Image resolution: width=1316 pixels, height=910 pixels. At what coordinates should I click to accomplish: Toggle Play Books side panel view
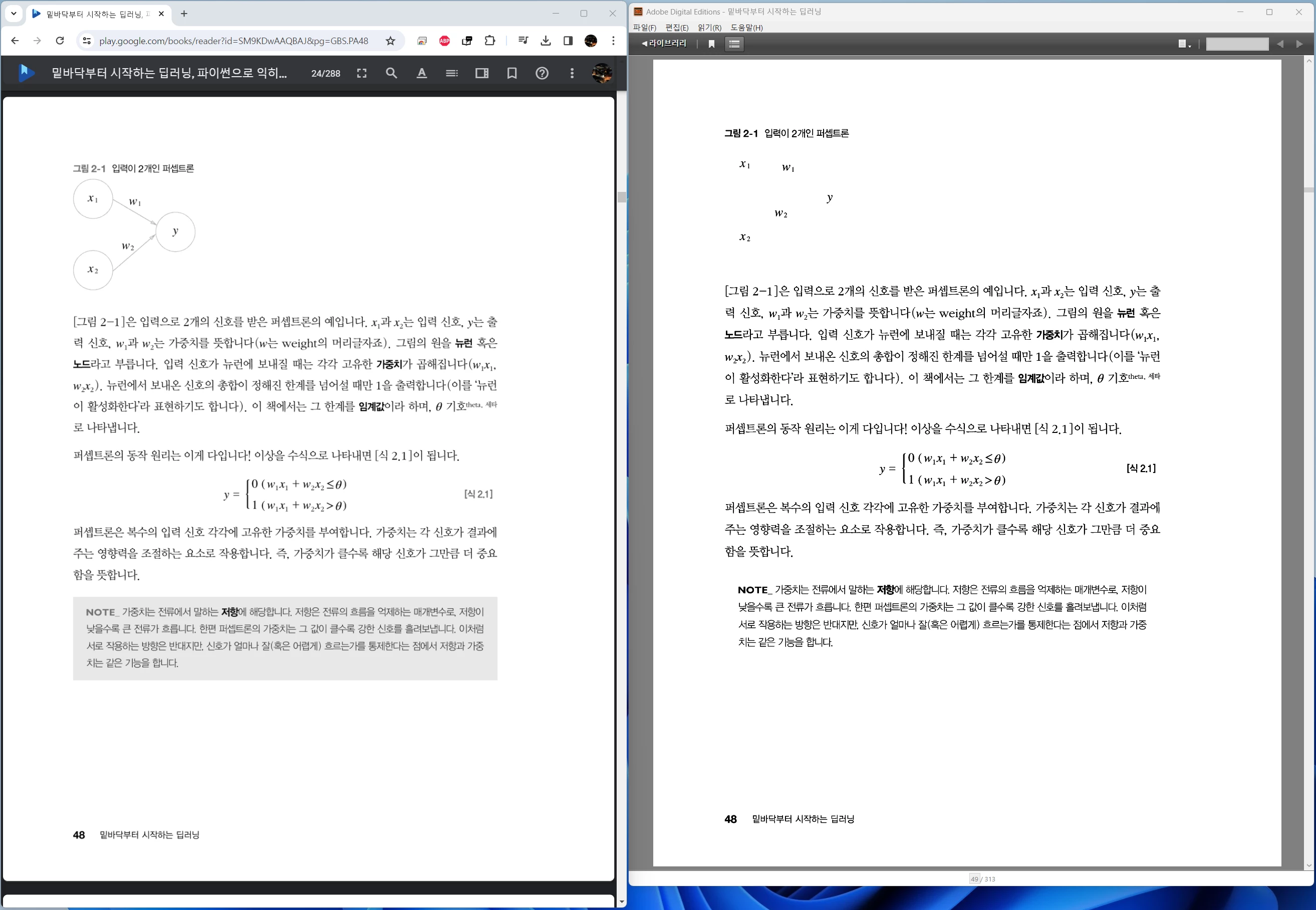[x=481, y=73]
